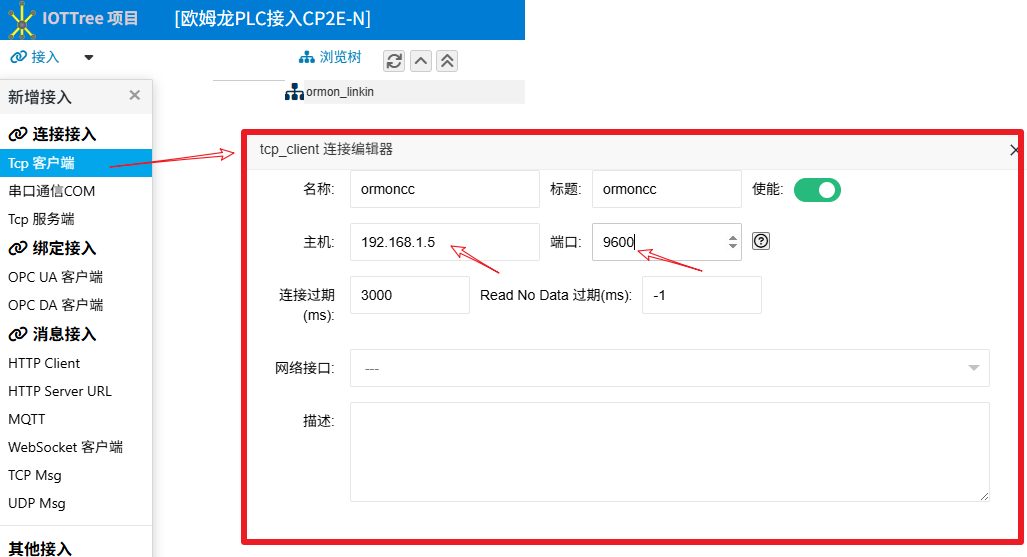Toggle the 使能 enable switch

pos(817,190)
